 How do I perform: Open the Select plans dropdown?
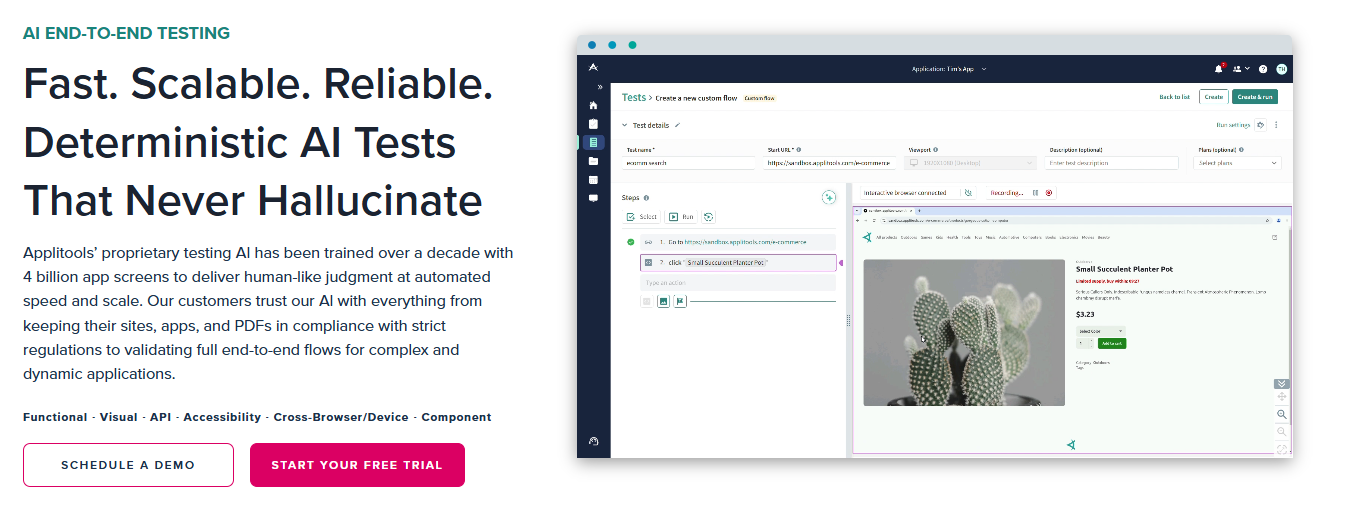click(1238, 163)
